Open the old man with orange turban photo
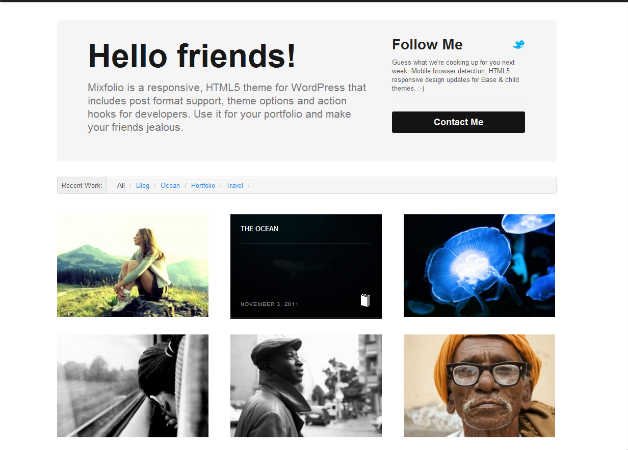The height and width of the screenshot is (450, 628). click(479, 386)
